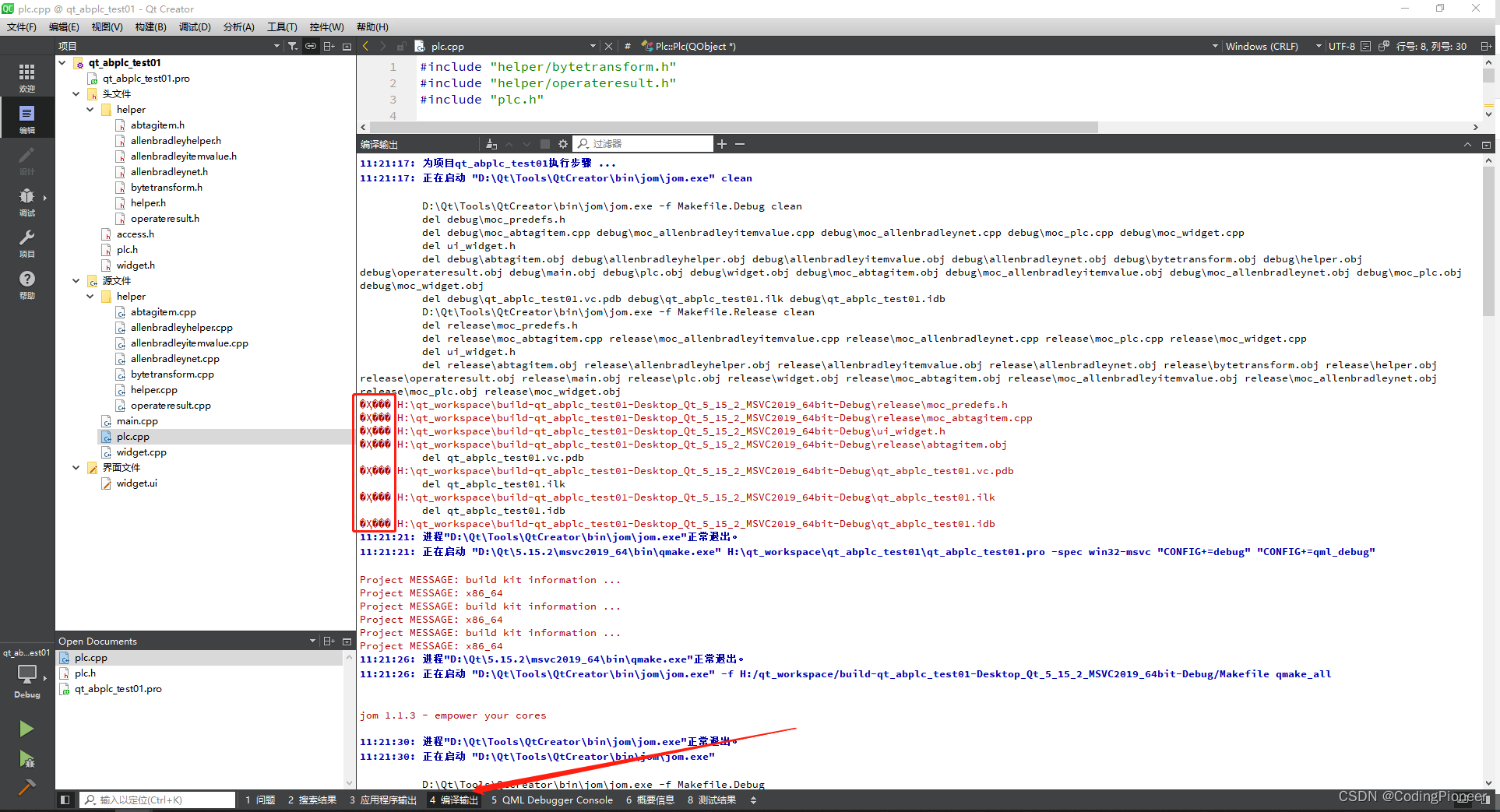The image size is (1500, 812).
Task: Close the compile output pane
Action: [x=1486, y=145]
